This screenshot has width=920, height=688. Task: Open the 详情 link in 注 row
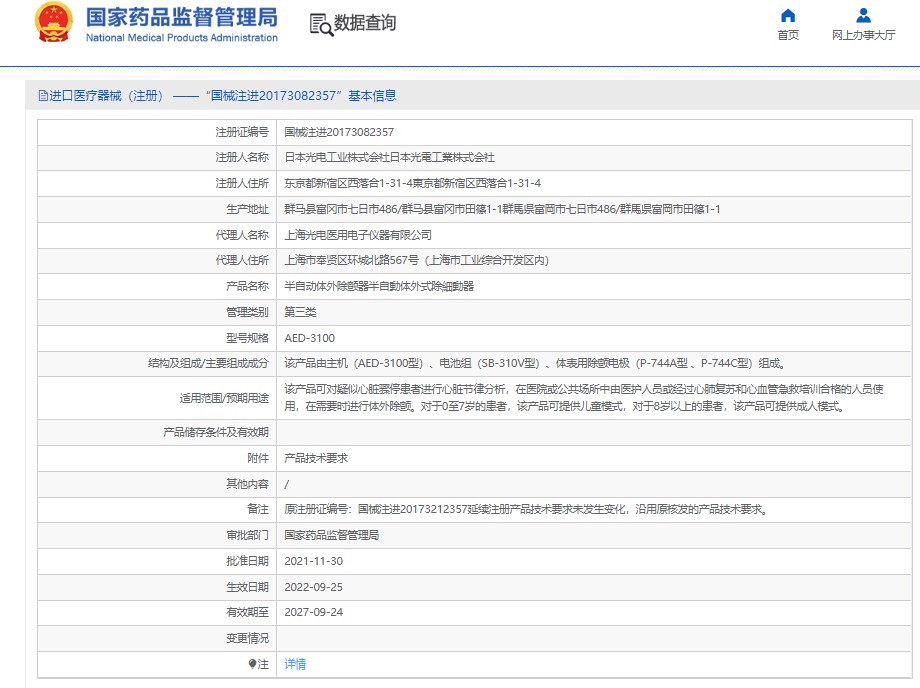click(295, 664)
